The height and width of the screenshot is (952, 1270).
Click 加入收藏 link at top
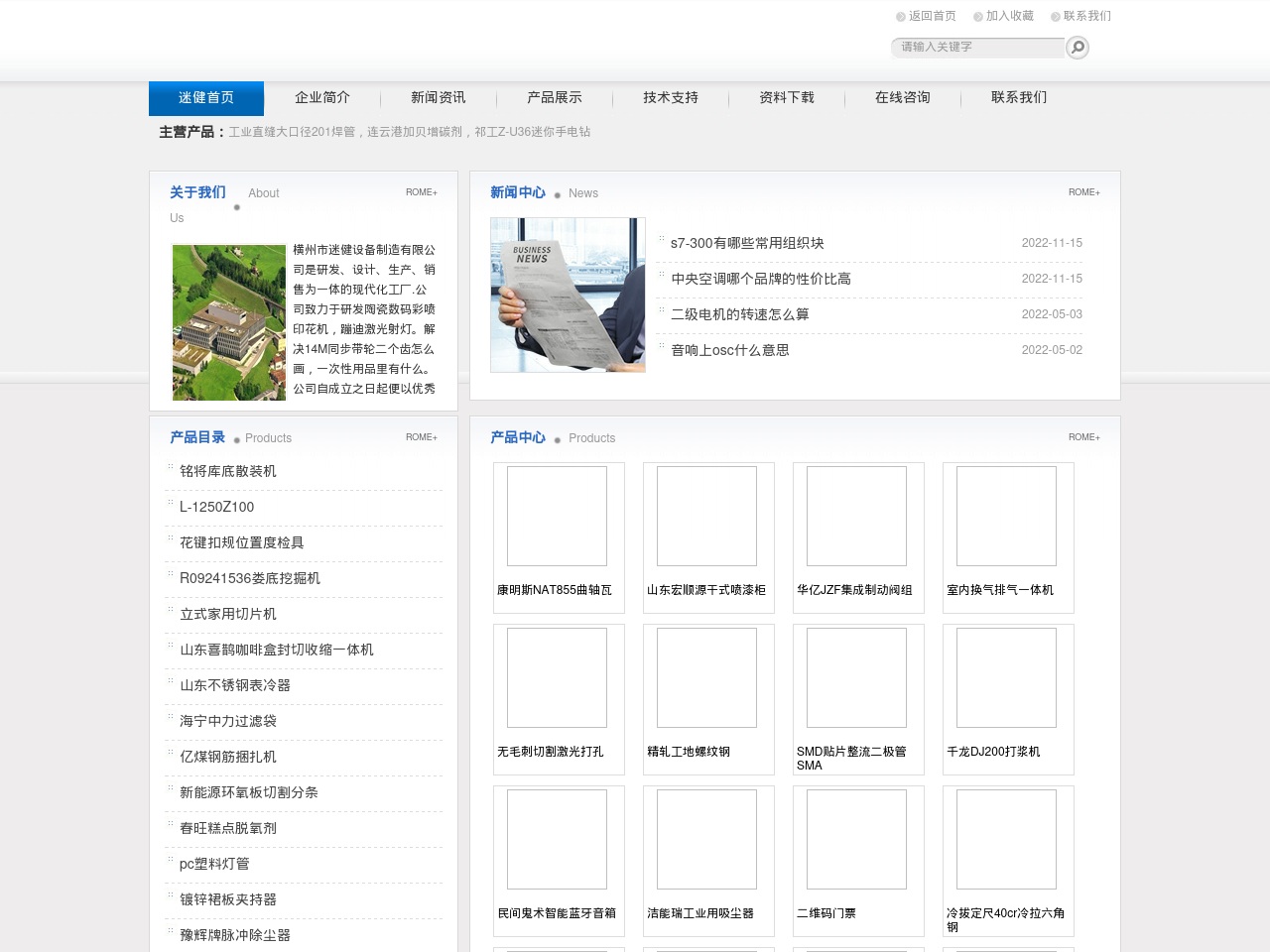pos(1010,17)
